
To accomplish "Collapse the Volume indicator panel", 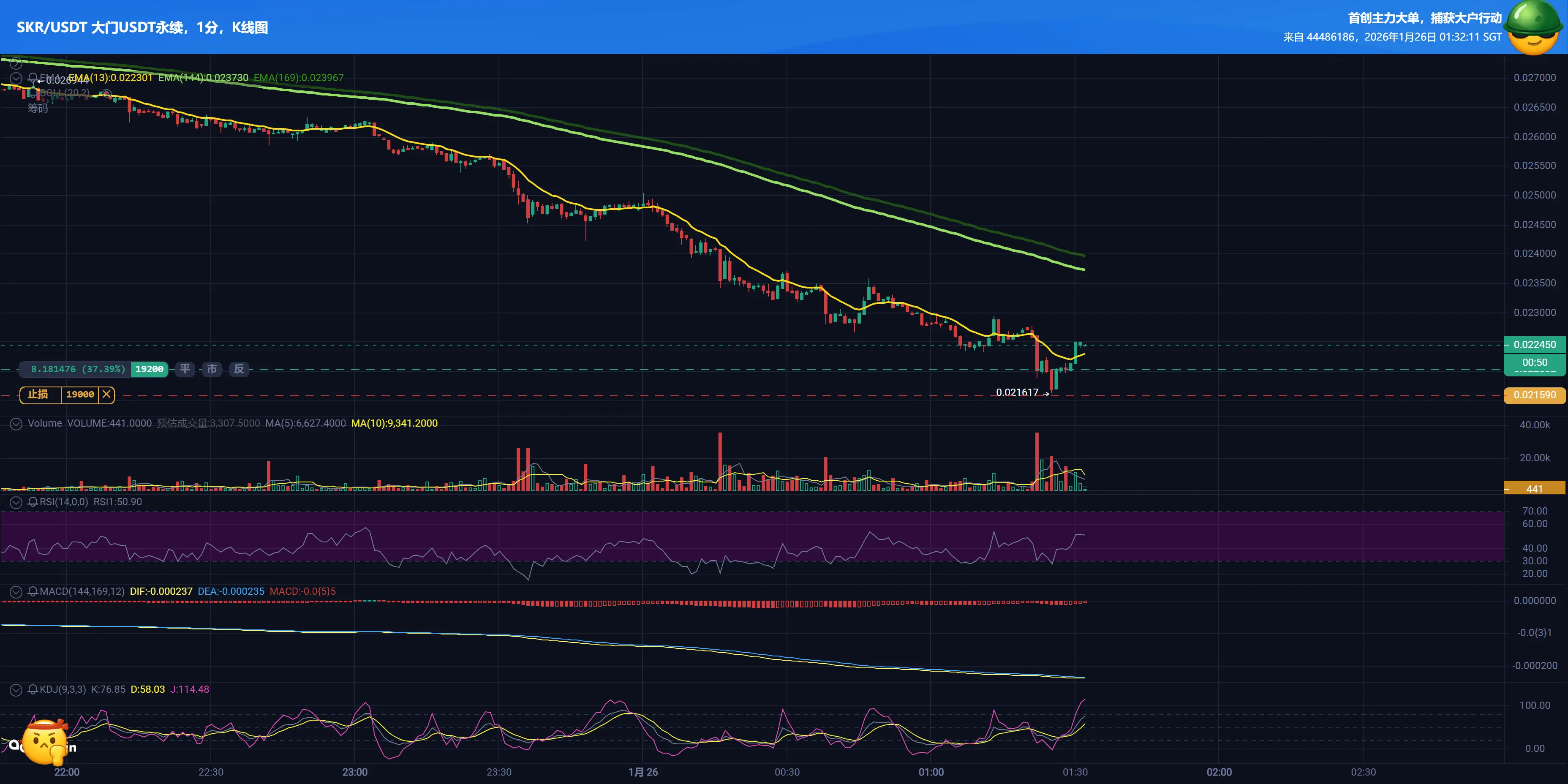I will [x=16, y=424].
